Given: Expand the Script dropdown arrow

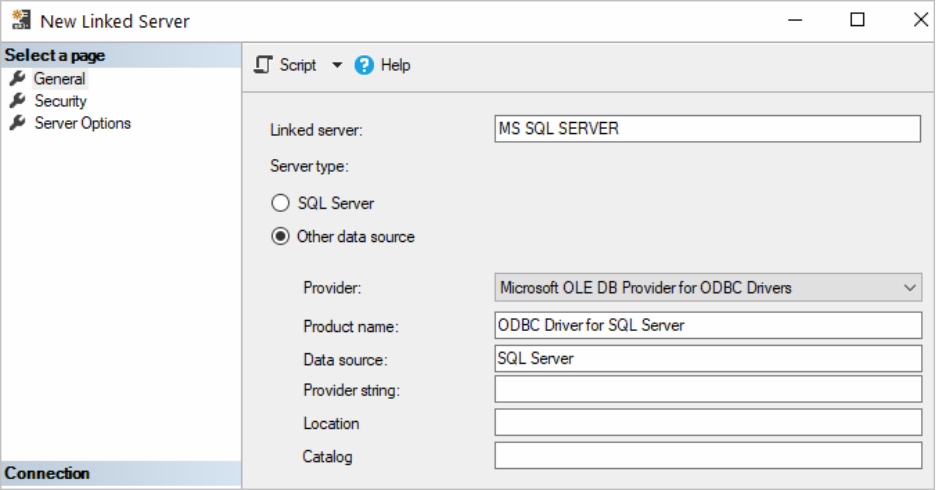Looking at the screenshot, I should [336, 65].
